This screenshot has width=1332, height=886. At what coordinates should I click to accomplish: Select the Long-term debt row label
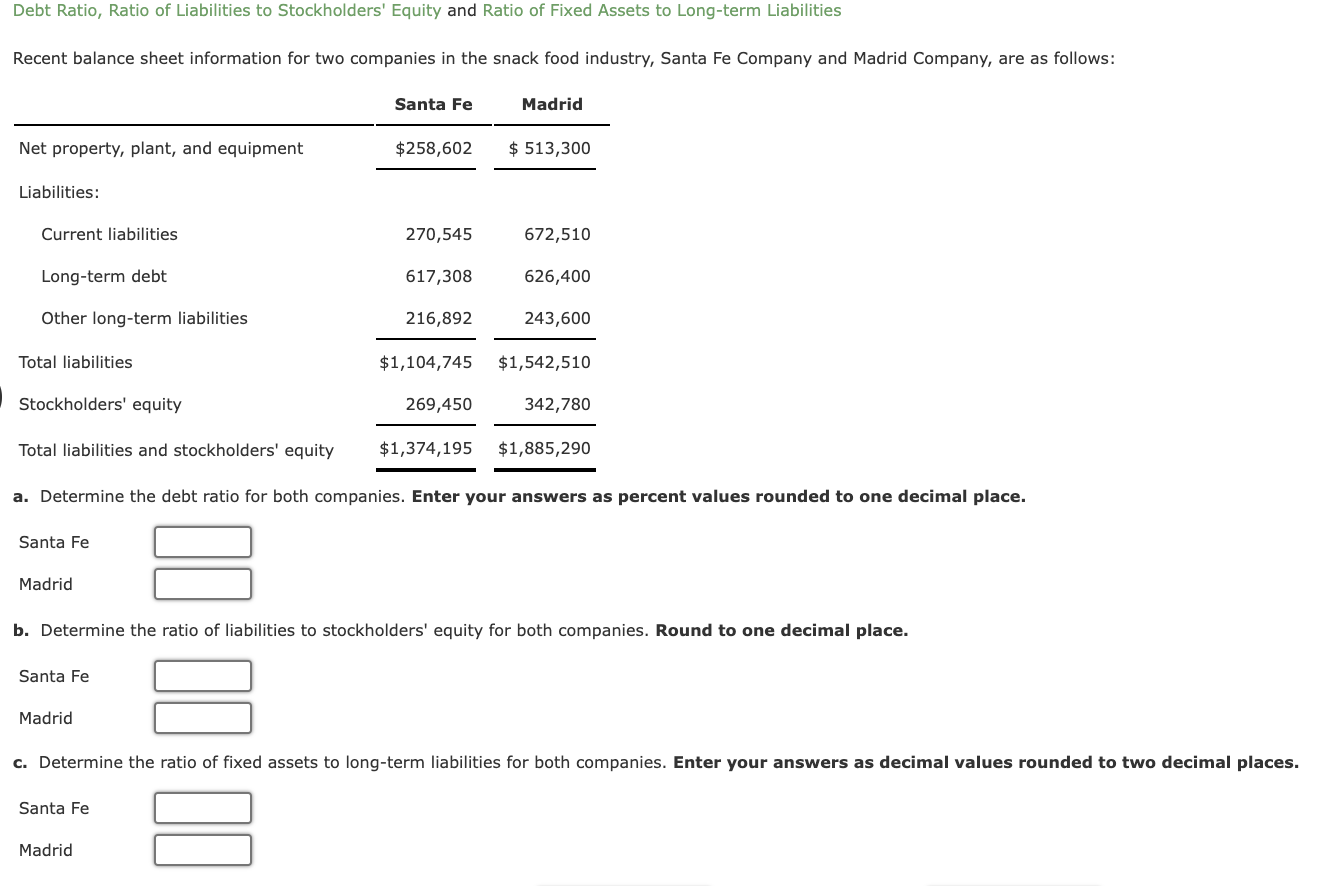tap(104, 276)
